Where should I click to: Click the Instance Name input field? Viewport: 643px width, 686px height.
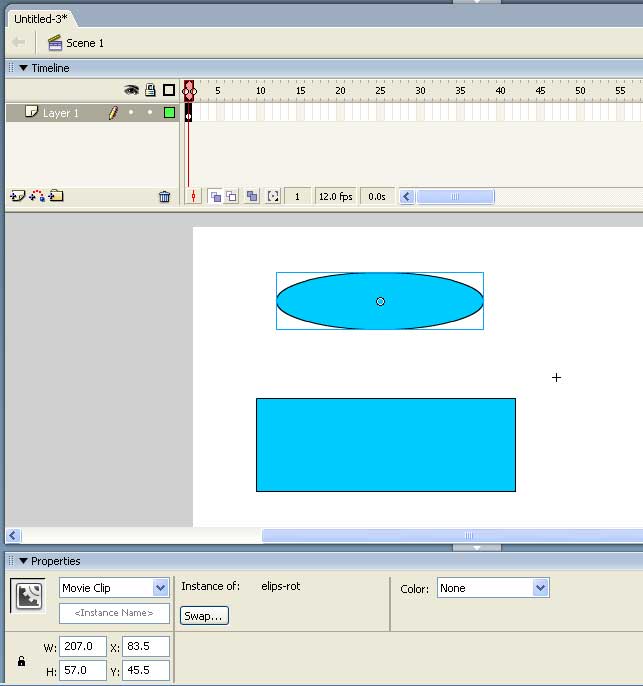pyautogui.click(x=114, y=613)
